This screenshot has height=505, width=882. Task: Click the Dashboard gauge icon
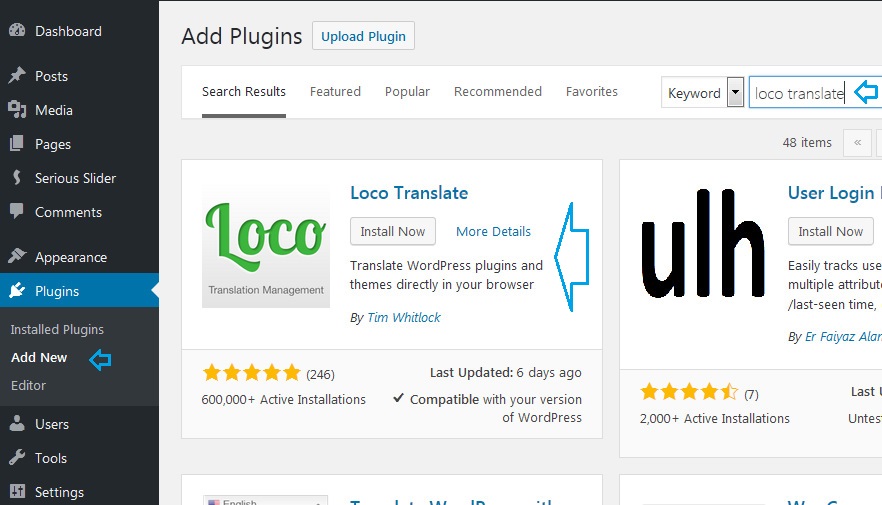[17, 30]
